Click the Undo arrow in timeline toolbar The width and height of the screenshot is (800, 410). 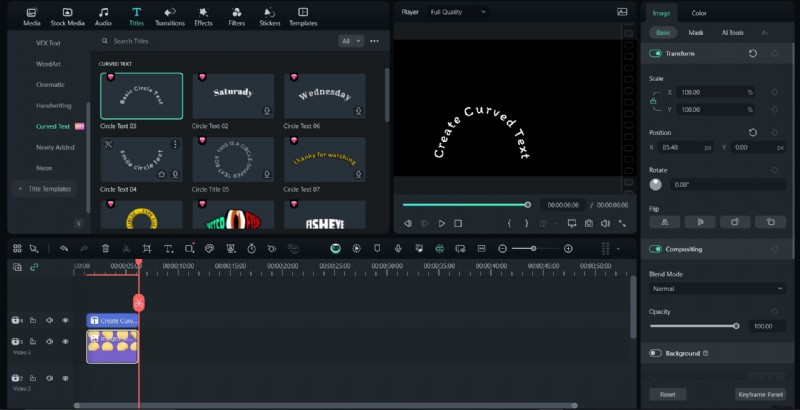[x=64, y=248]
